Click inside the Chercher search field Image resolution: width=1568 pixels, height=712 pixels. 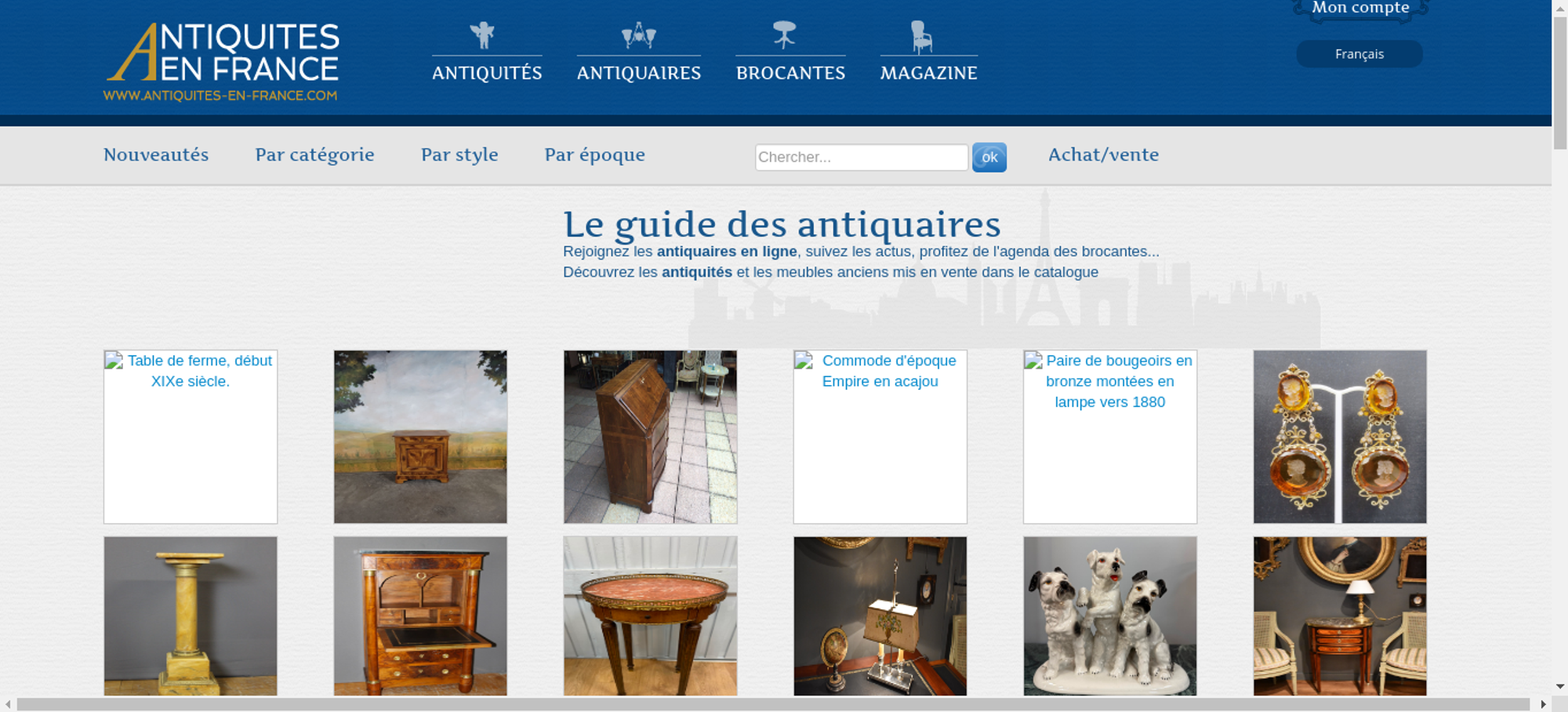point(861,157)
